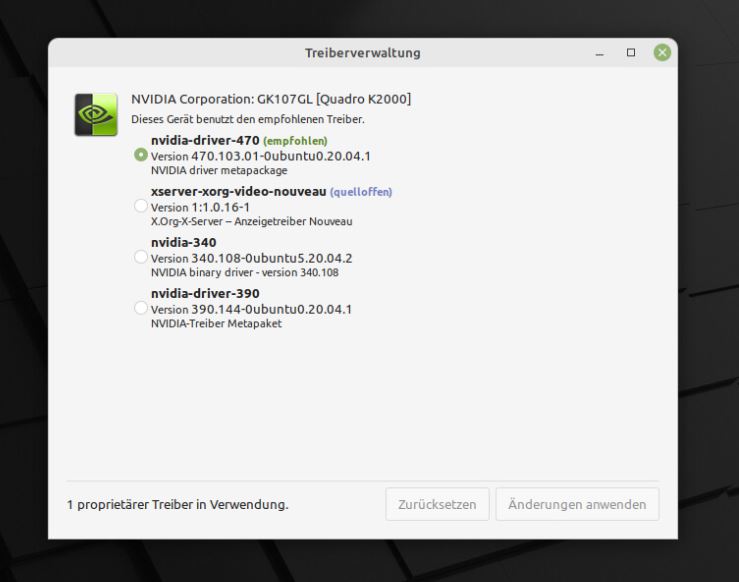This screenshot has width=739, height=582.
Task: Click version 470.103.01-0ubuntu0.20.04.1 text
Action: click(261, 156)
